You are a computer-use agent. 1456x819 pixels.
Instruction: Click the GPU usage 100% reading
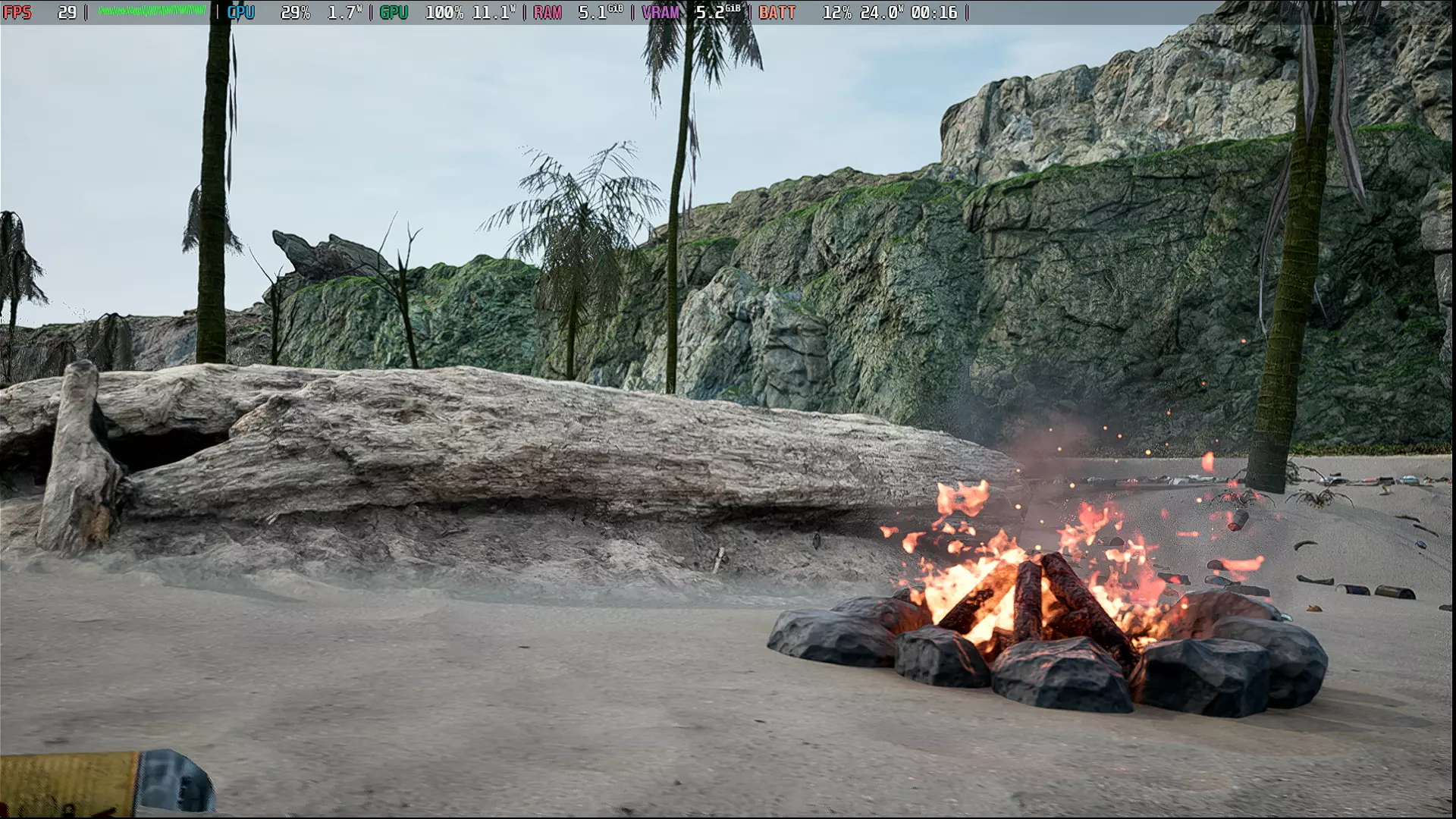[444, 12]
